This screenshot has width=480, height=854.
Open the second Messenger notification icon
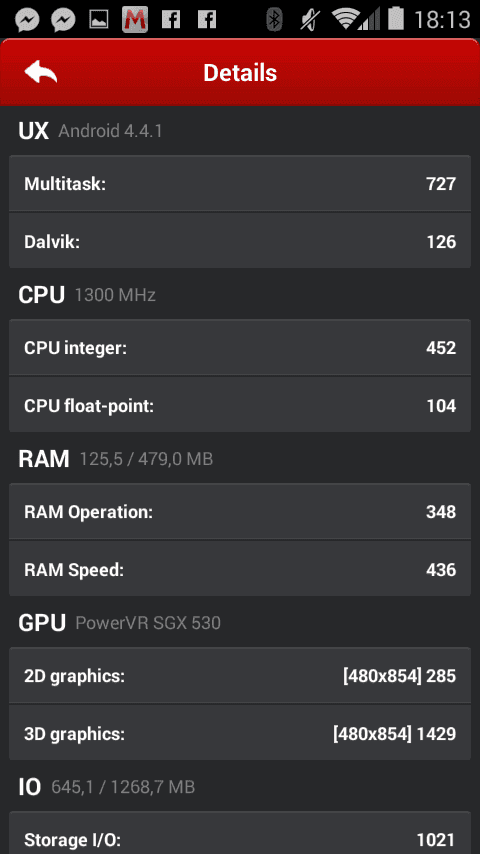coord(63,20)
